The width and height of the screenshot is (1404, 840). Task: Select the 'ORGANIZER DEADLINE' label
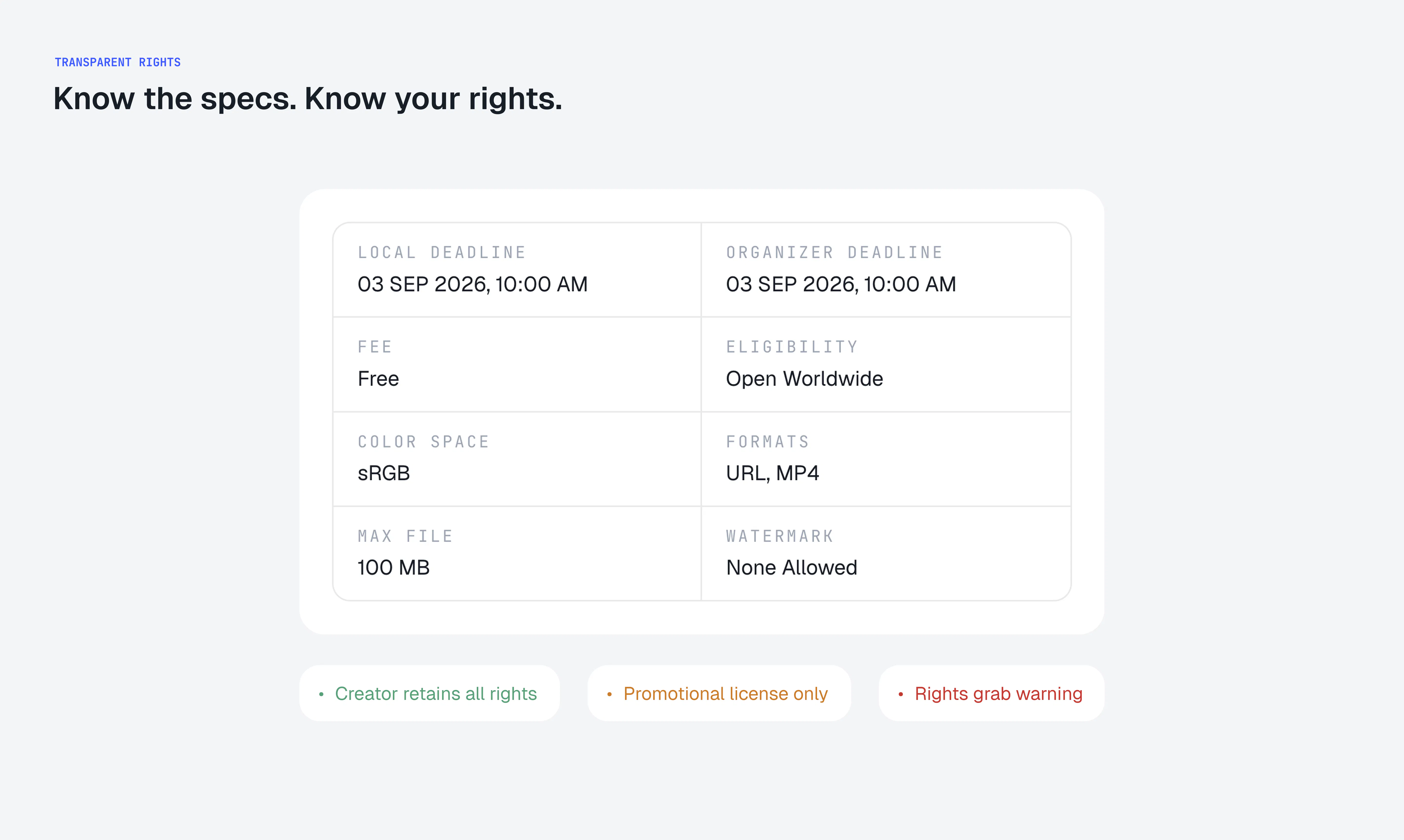pyautogui.click(x=834, y=252)
